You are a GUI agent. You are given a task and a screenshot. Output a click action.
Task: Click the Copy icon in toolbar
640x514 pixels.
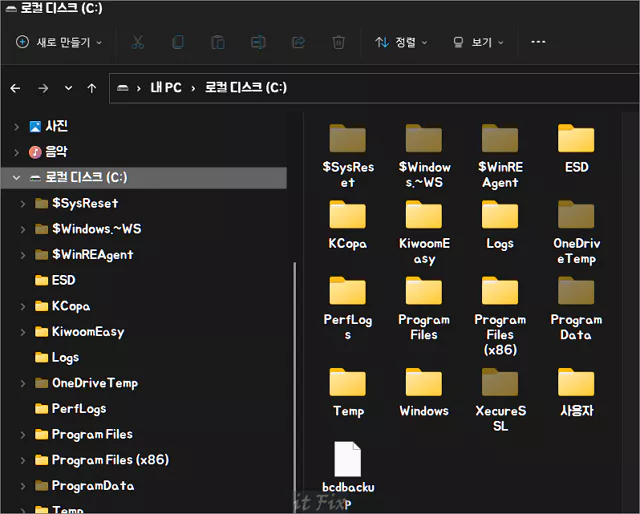coord(178,42)
